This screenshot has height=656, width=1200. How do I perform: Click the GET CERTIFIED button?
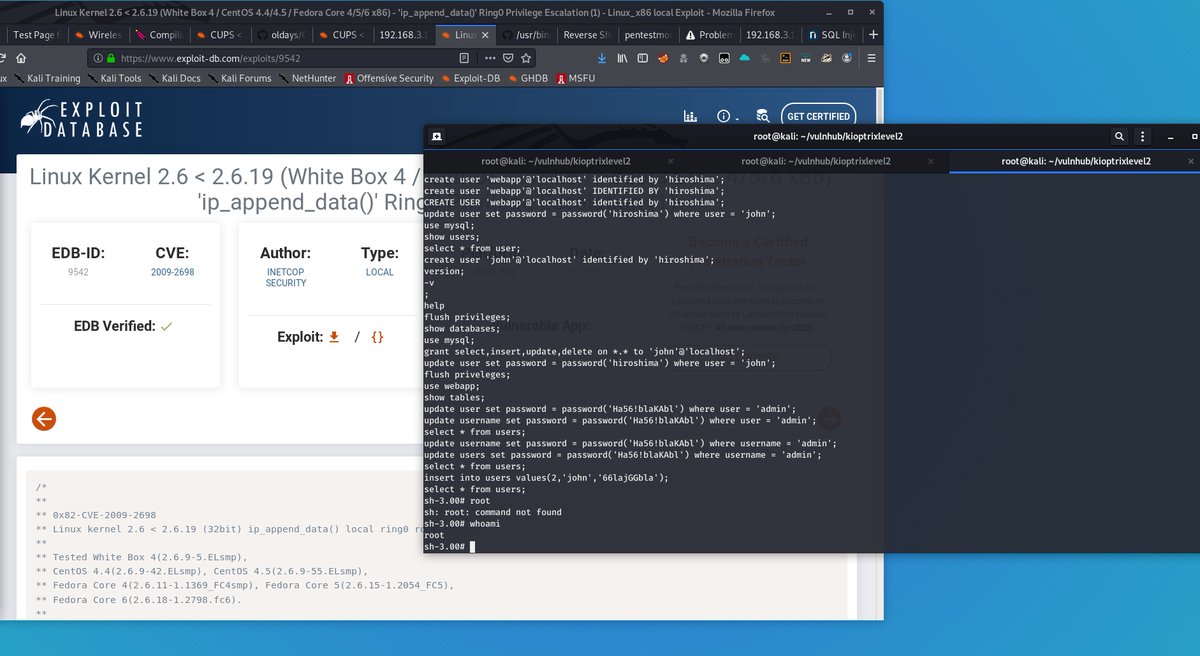[x=818, y=115]
